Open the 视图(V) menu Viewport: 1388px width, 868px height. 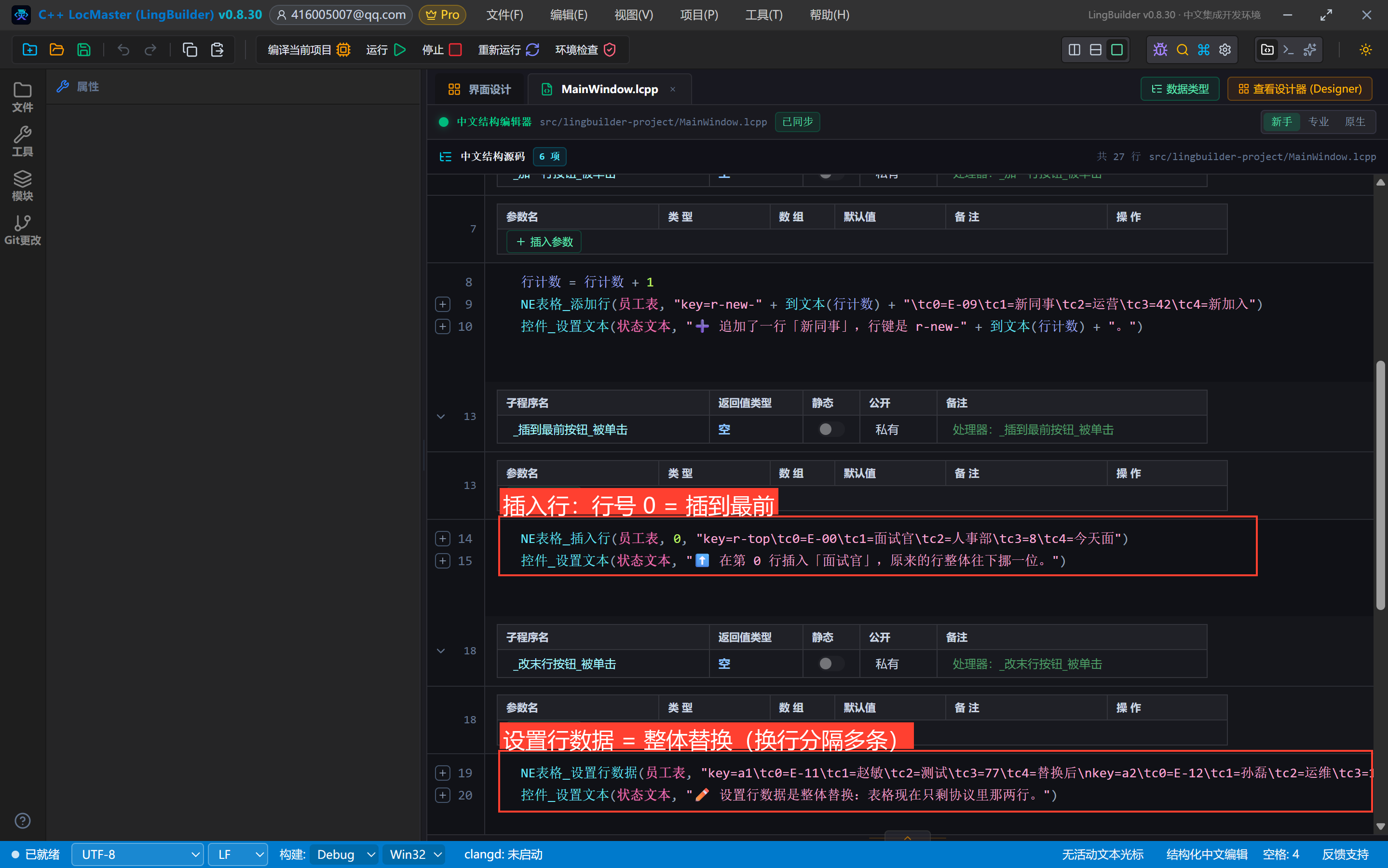pyautogui.click(x=633, y=15)
